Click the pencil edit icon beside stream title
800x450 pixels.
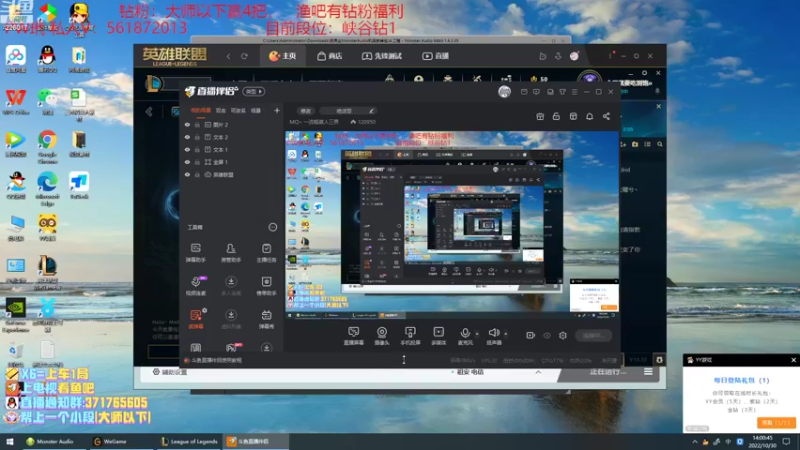point(371,111)
